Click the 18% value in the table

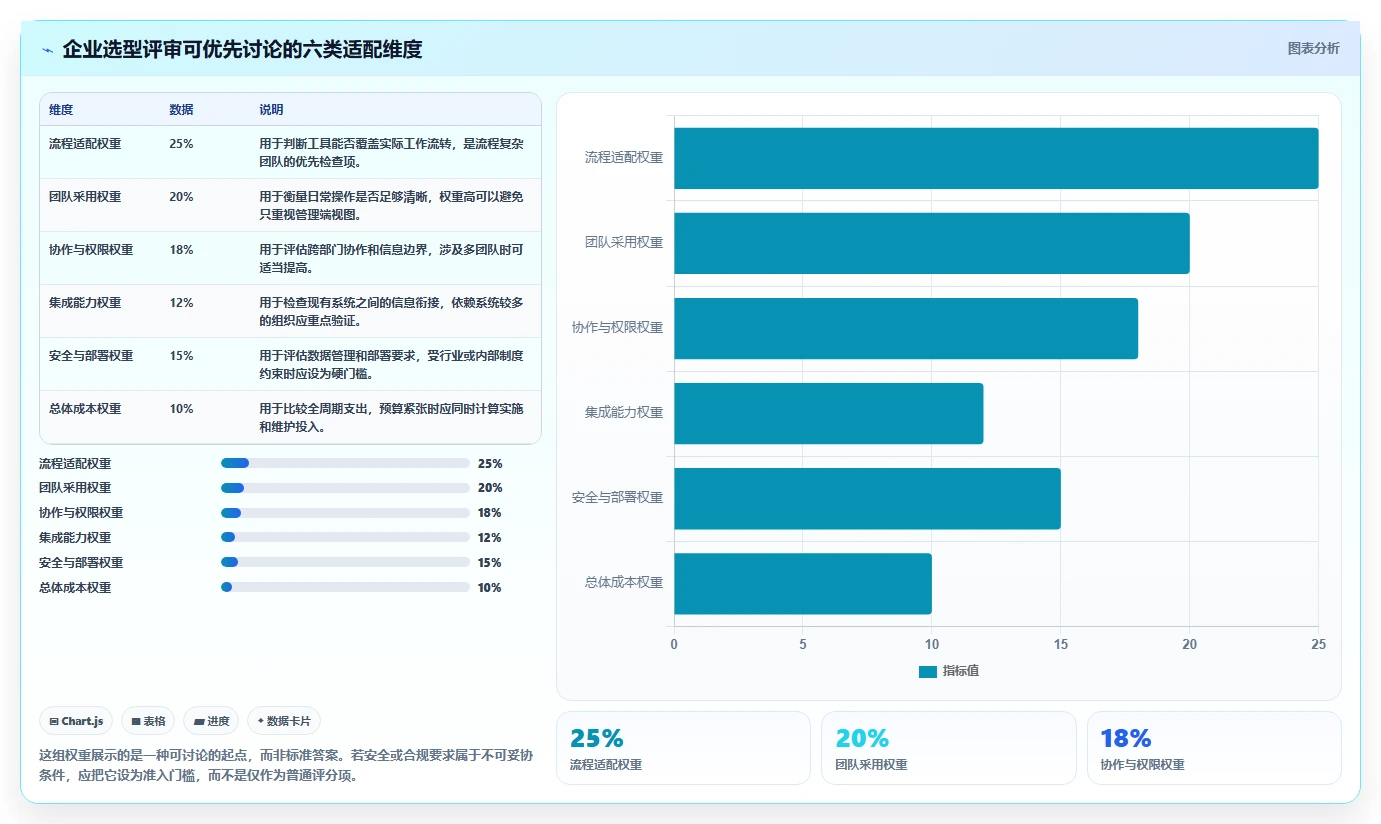pyautogui.click(x=181, y=250)
